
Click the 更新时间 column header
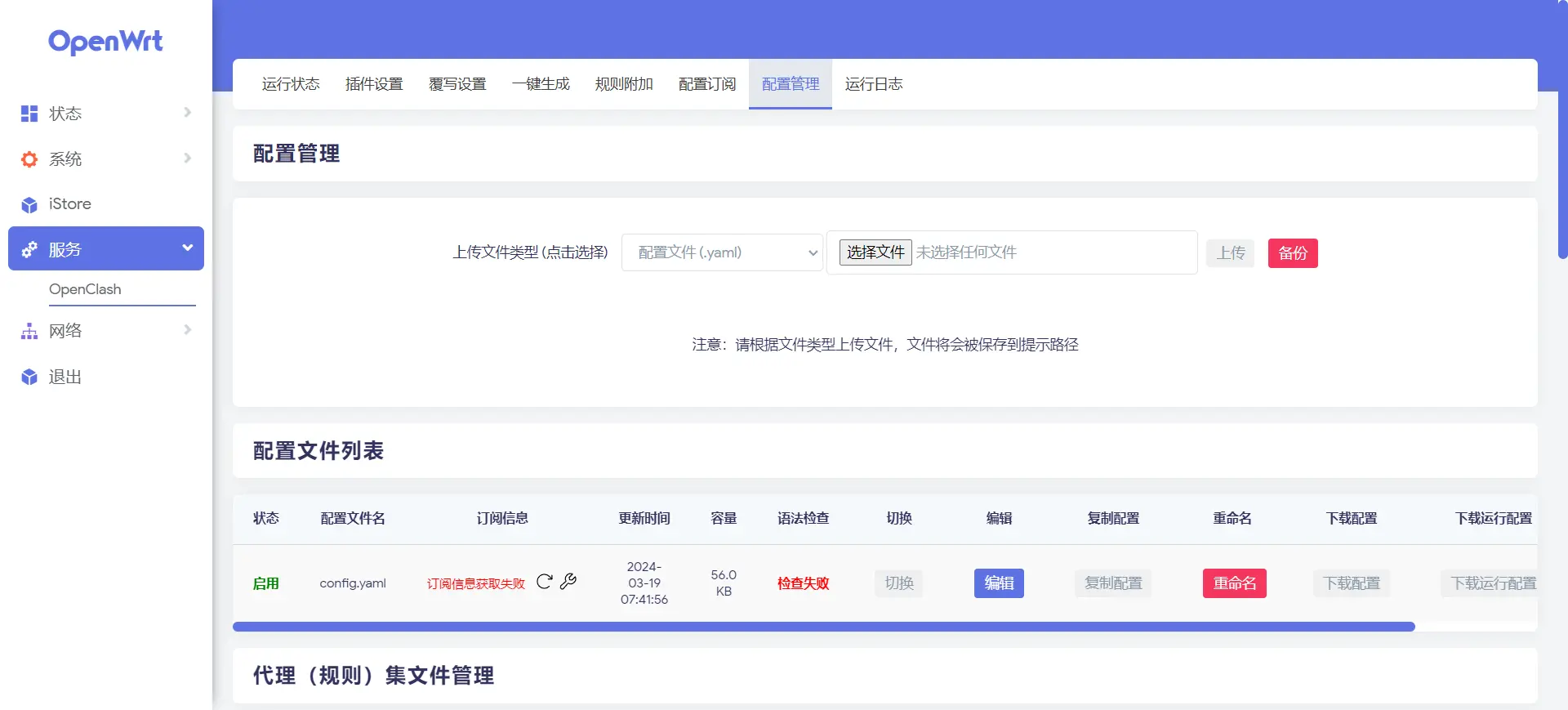[644, 518]
